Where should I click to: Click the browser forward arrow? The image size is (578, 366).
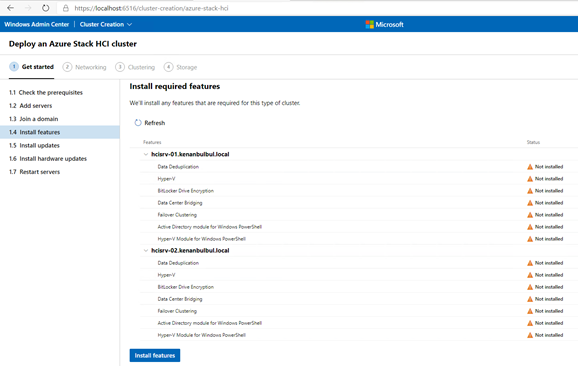(28, 8)
